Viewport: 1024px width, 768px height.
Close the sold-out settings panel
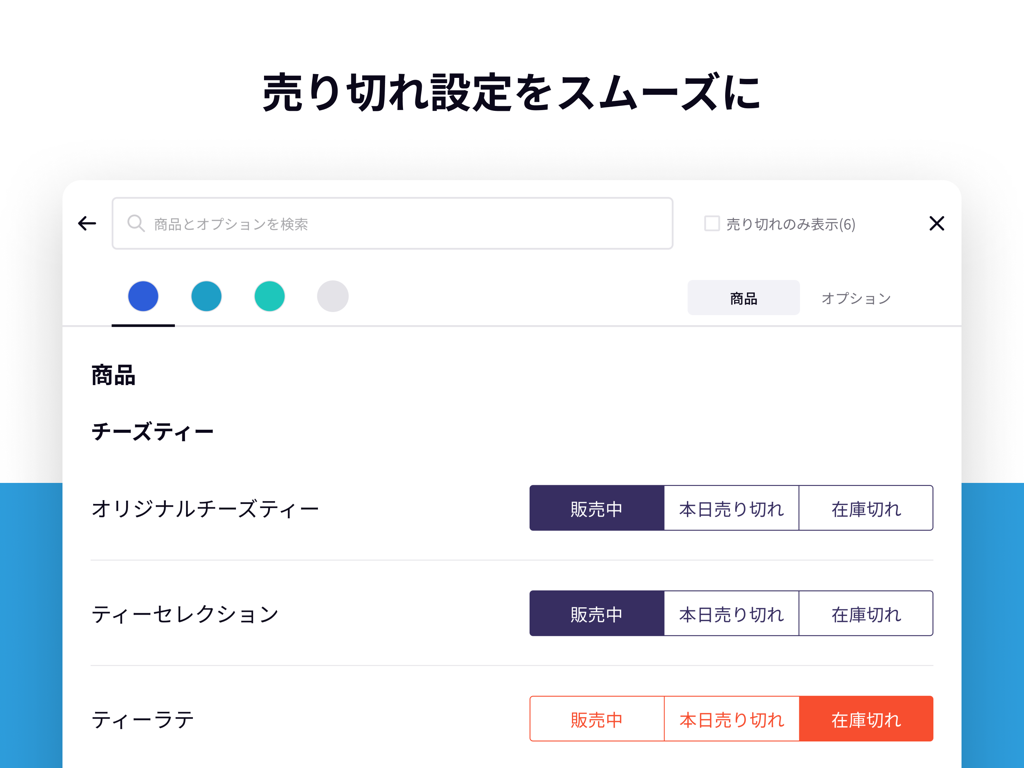pos(936,224)
